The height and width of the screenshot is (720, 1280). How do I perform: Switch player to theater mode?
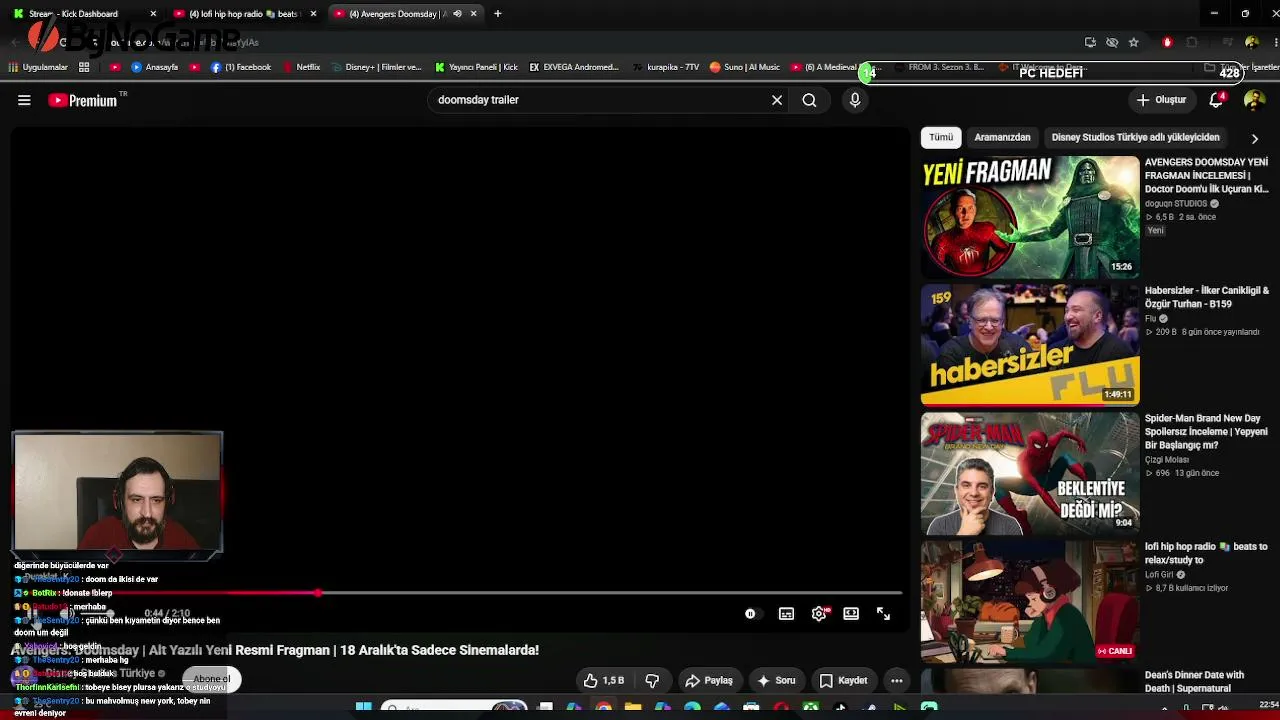851,614
